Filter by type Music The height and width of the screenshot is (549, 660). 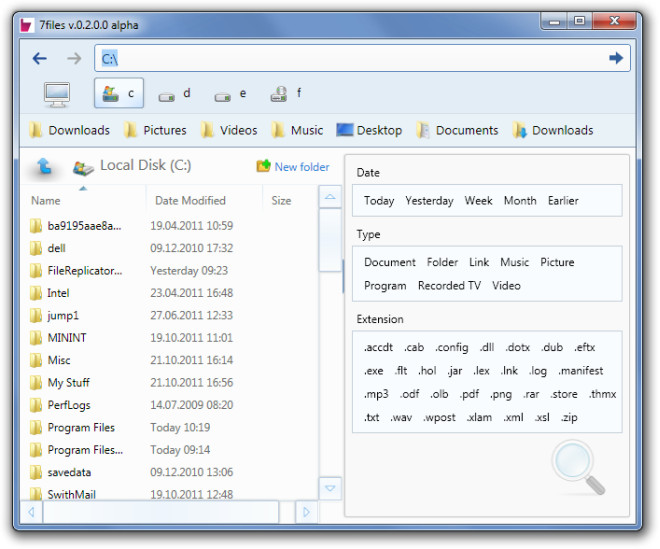tap(514, 262)
